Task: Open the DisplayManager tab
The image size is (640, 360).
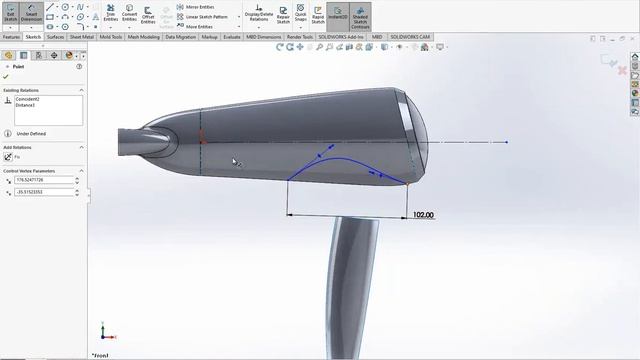Action: (69, 55)
